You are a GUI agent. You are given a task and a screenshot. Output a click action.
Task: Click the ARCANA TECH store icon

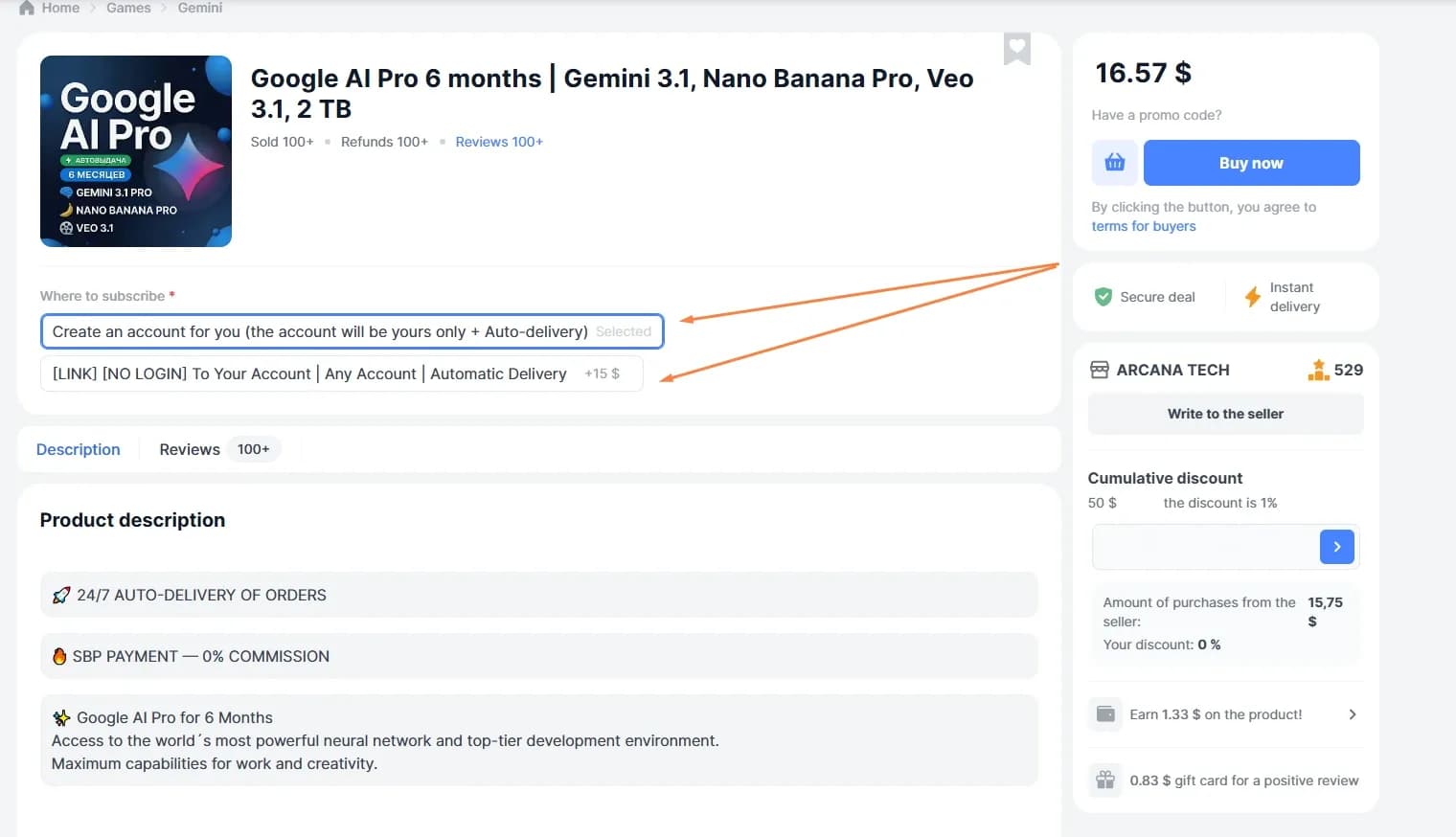coord(1100,370)
